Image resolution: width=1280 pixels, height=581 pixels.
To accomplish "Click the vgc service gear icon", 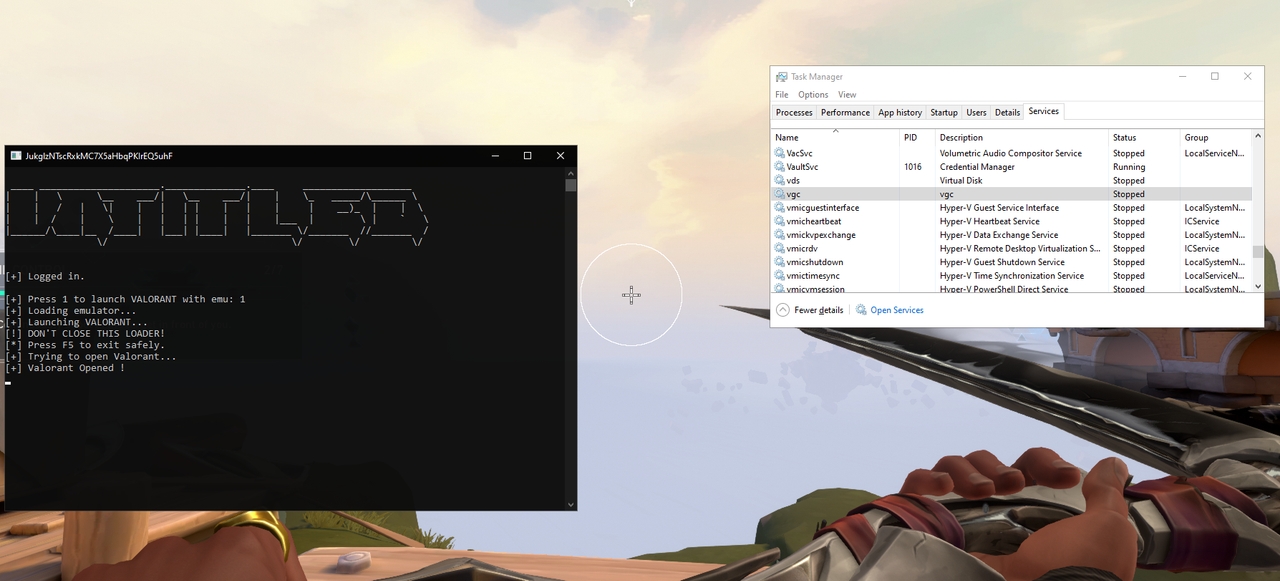I will pyautogui.click(x=781, y=194).
